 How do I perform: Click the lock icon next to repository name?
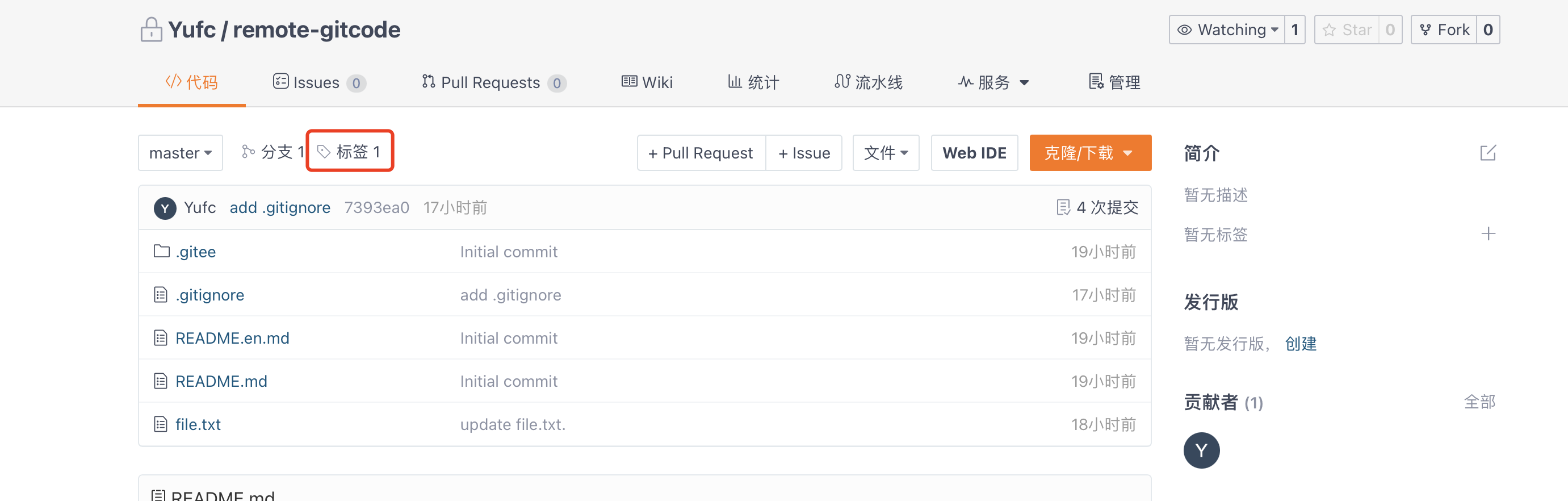151,30
